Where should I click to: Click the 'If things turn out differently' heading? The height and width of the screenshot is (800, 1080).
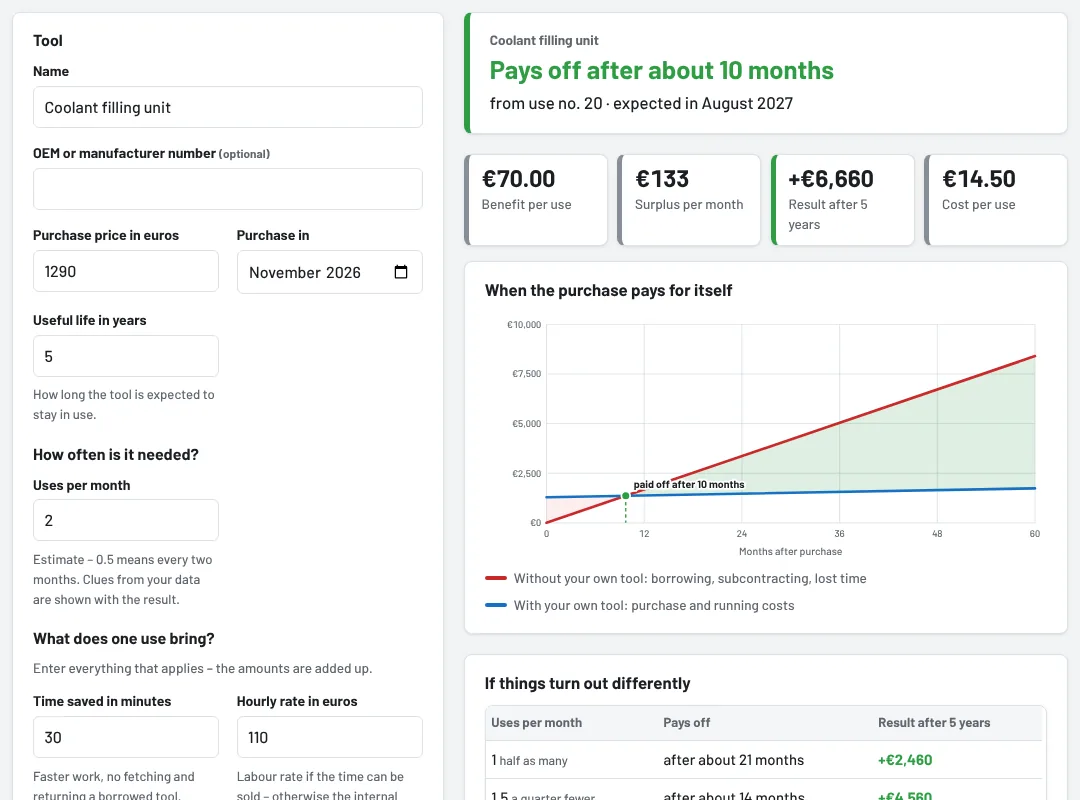coord(588,683)
